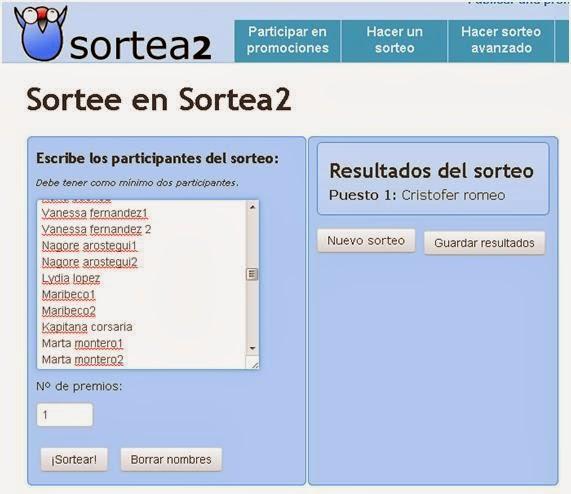The width and height of the screenshot is (571, 494).
Task: Start a new draw with 'Nuevo sorteo'
Action: pyautogui.click(x=366, y=241)
